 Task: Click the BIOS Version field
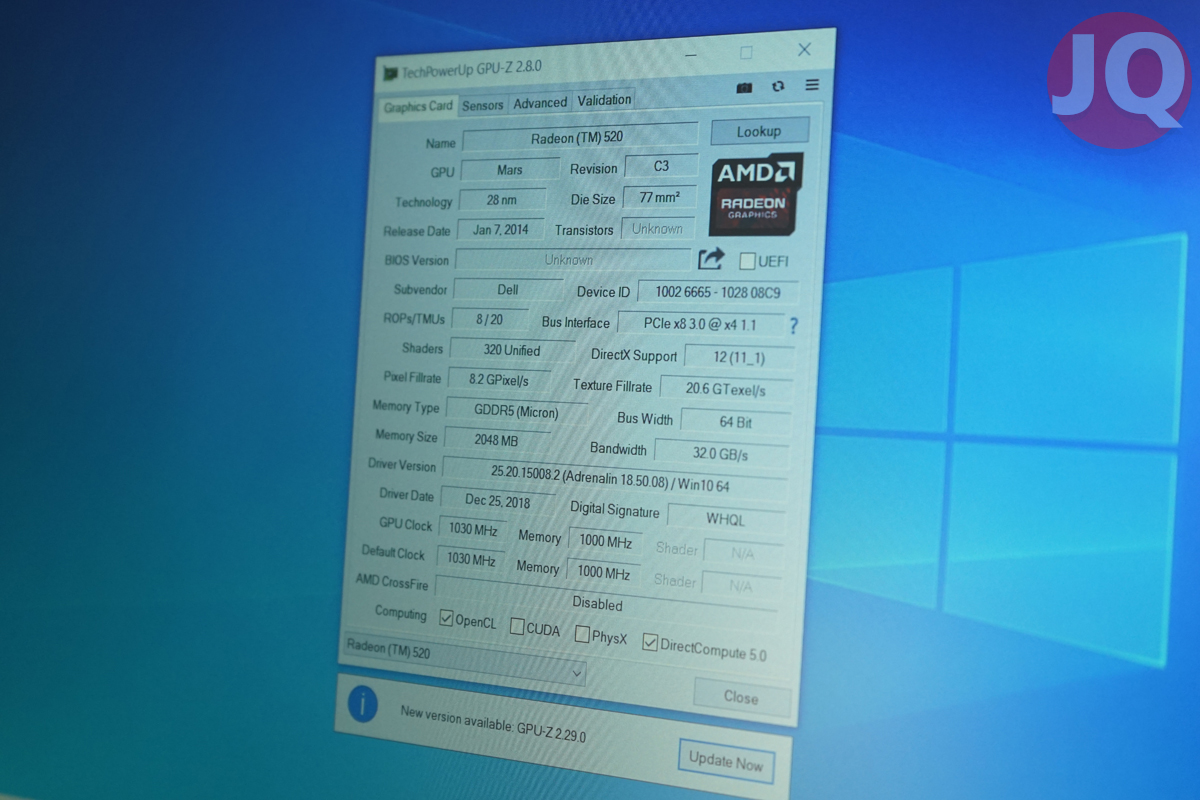pyautogui.click(x=572, y=260)
